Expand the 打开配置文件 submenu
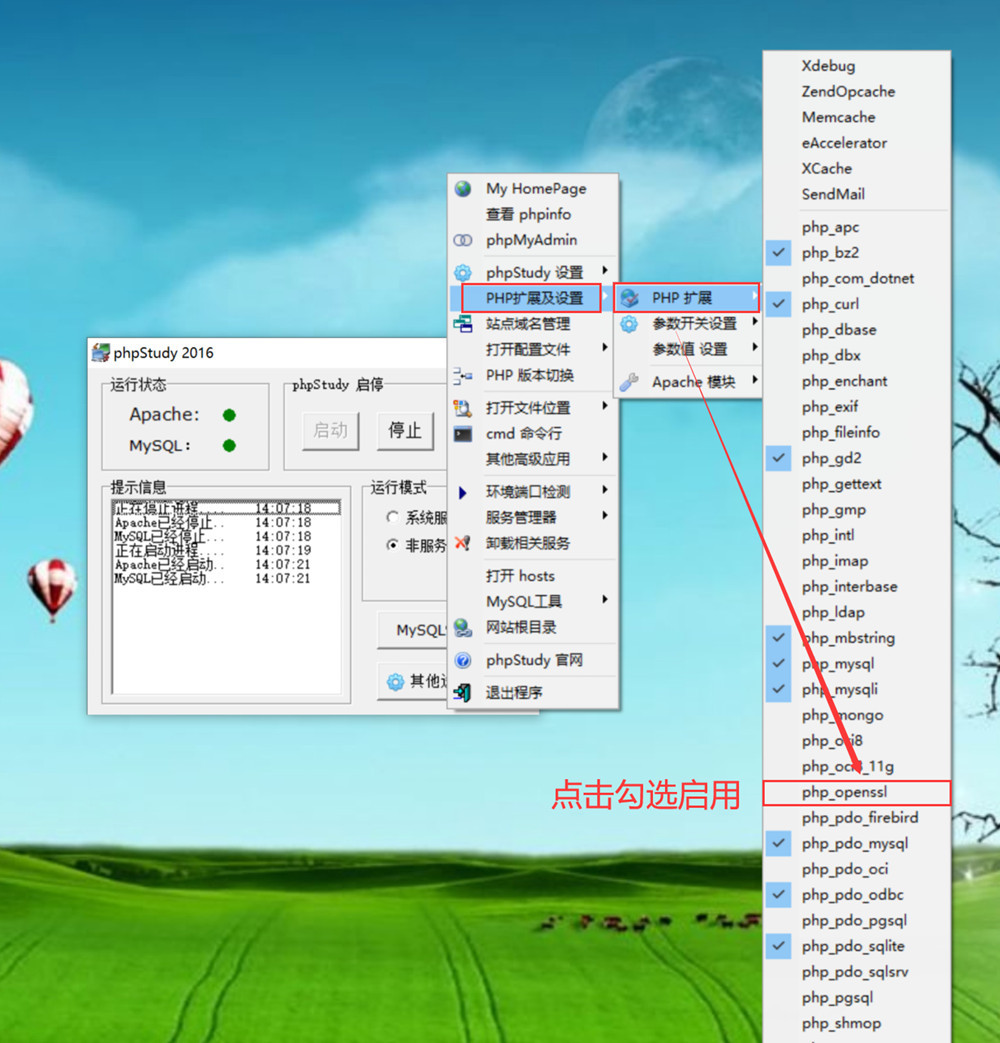 click(x=530, y=350)
